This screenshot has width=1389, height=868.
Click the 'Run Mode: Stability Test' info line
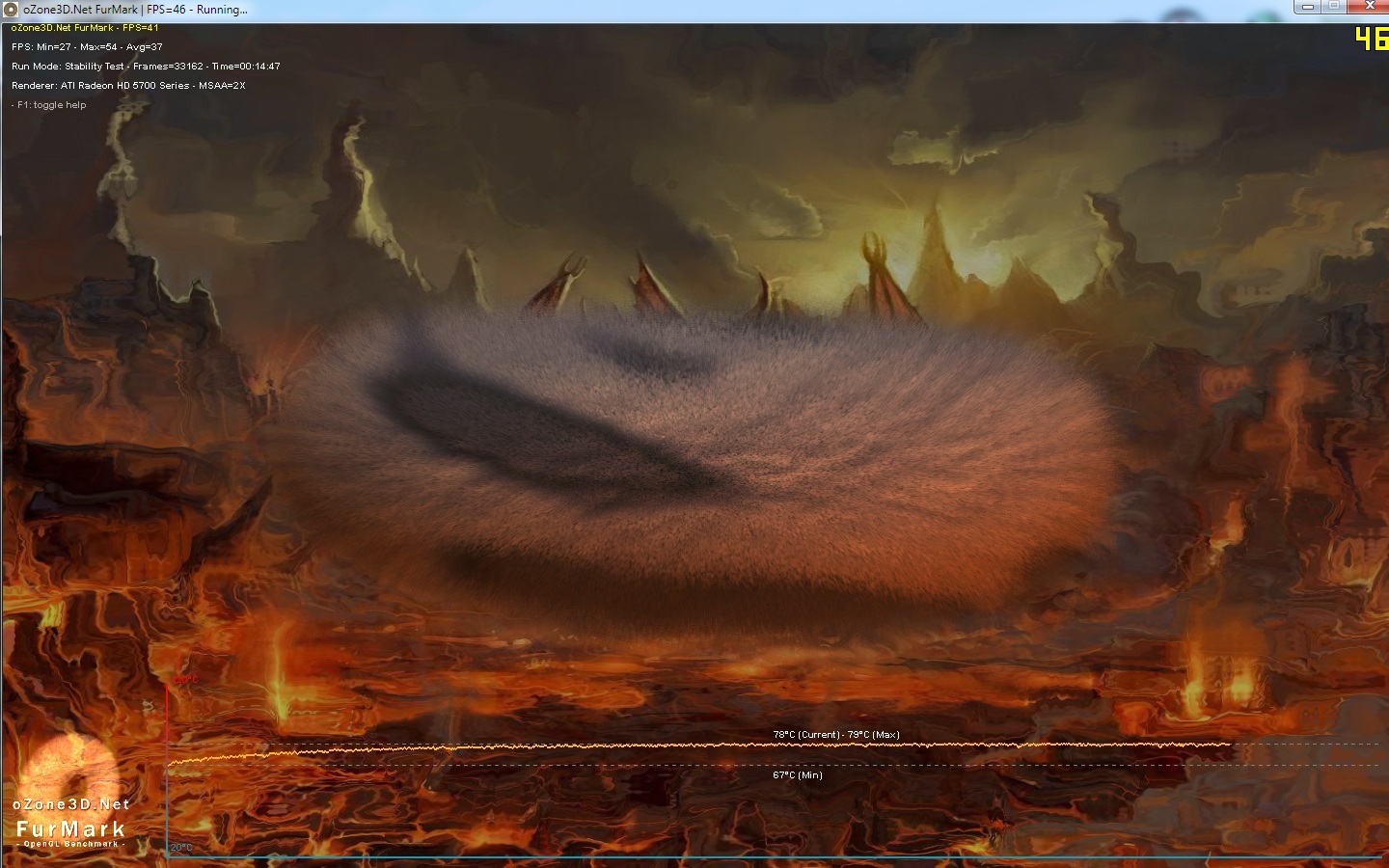click(x=146, y=67)
